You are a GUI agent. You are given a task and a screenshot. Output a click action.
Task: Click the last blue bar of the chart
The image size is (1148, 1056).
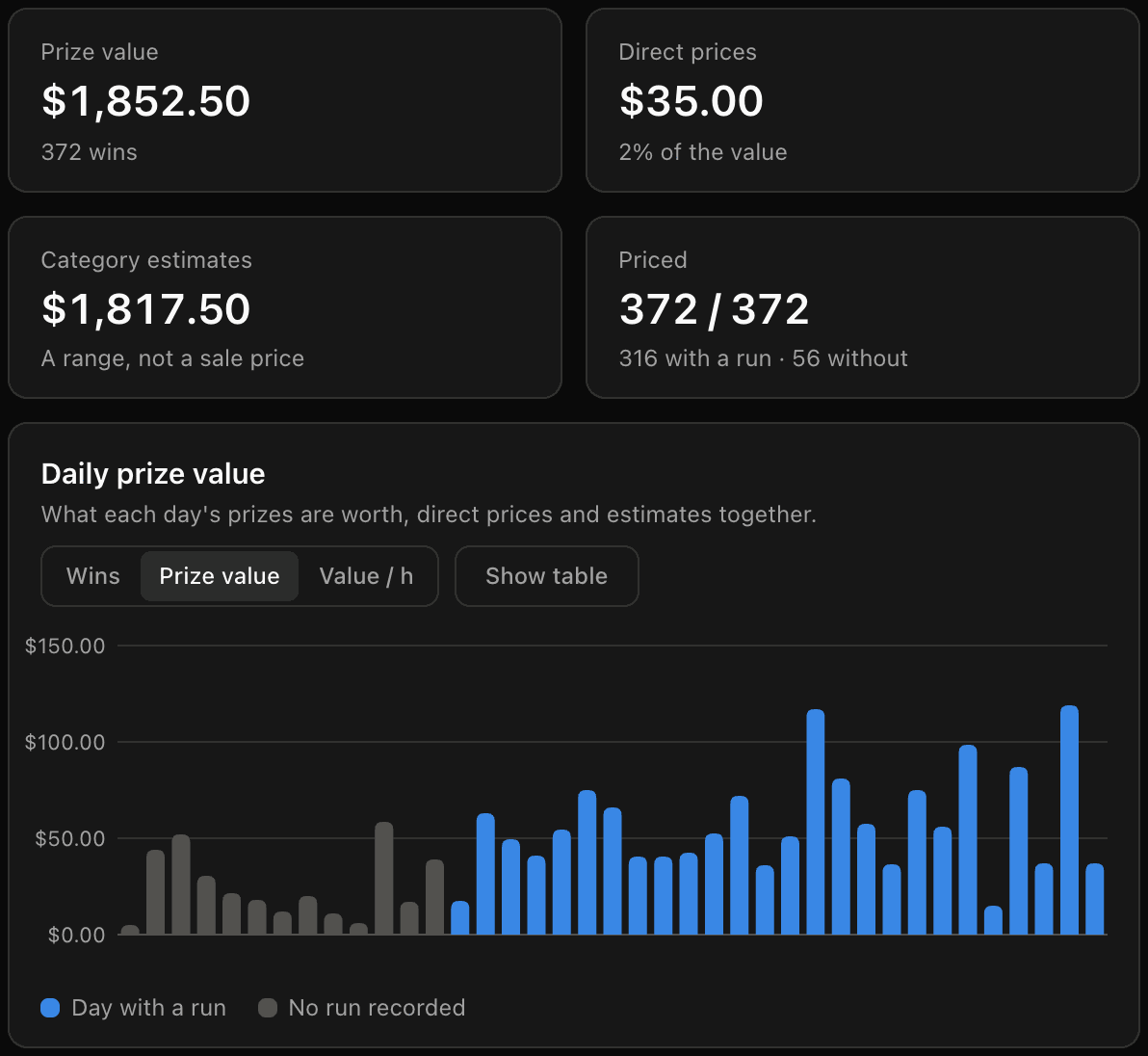(1095, 899)
